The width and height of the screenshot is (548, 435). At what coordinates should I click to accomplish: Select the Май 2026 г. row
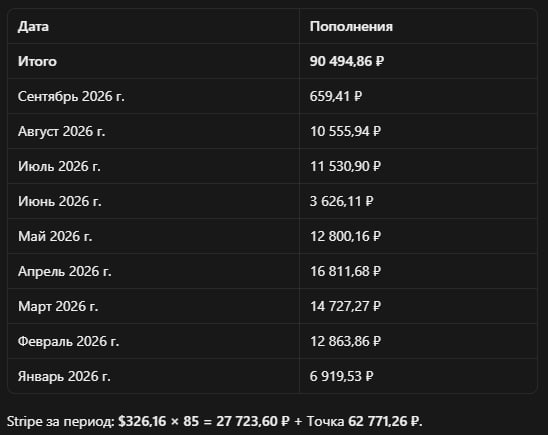point(272,236)
